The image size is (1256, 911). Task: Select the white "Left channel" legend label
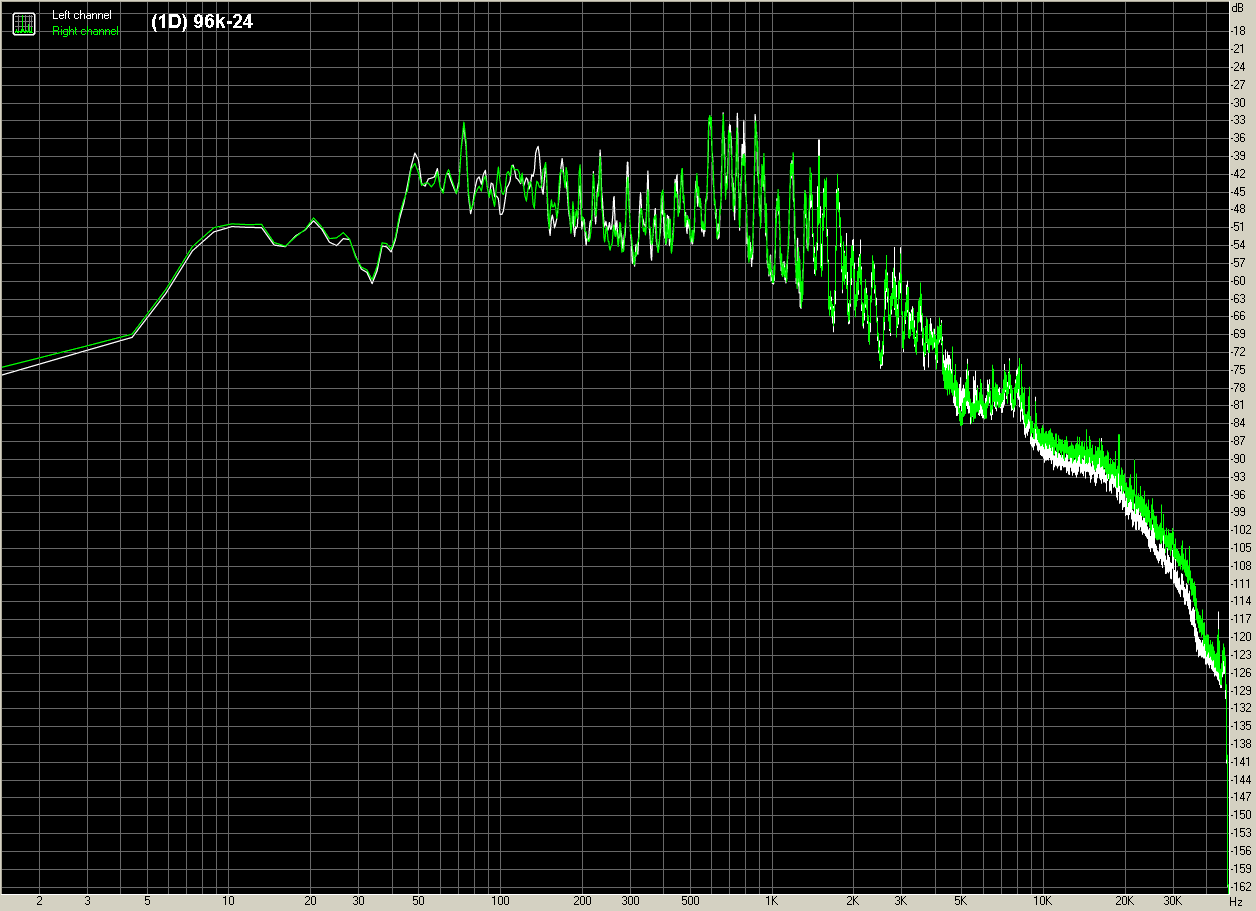click(x=82, y=15)
